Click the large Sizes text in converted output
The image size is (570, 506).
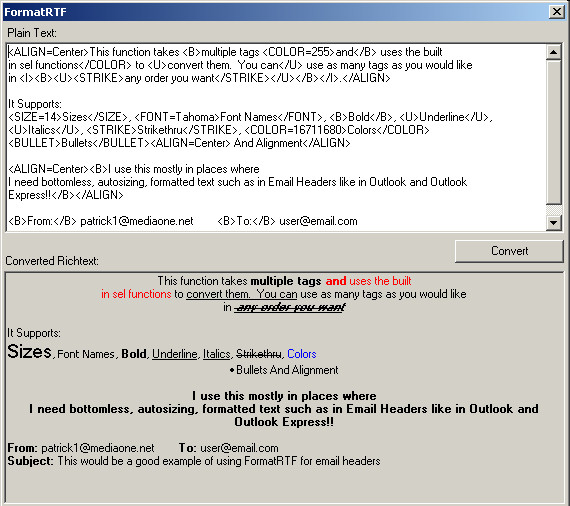29,352
